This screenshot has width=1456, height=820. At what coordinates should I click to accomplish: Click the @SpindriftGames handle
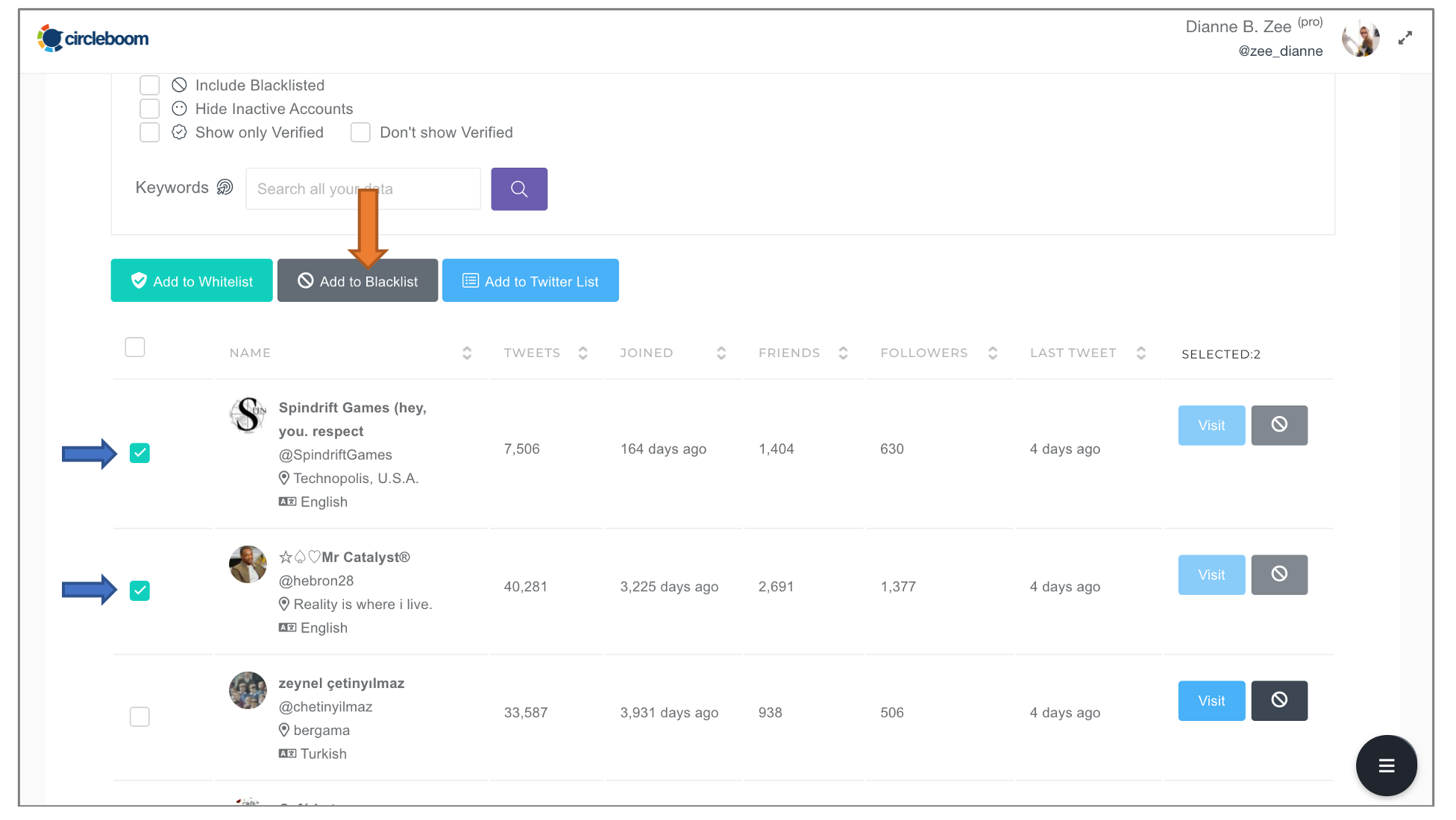pos(336,455)
